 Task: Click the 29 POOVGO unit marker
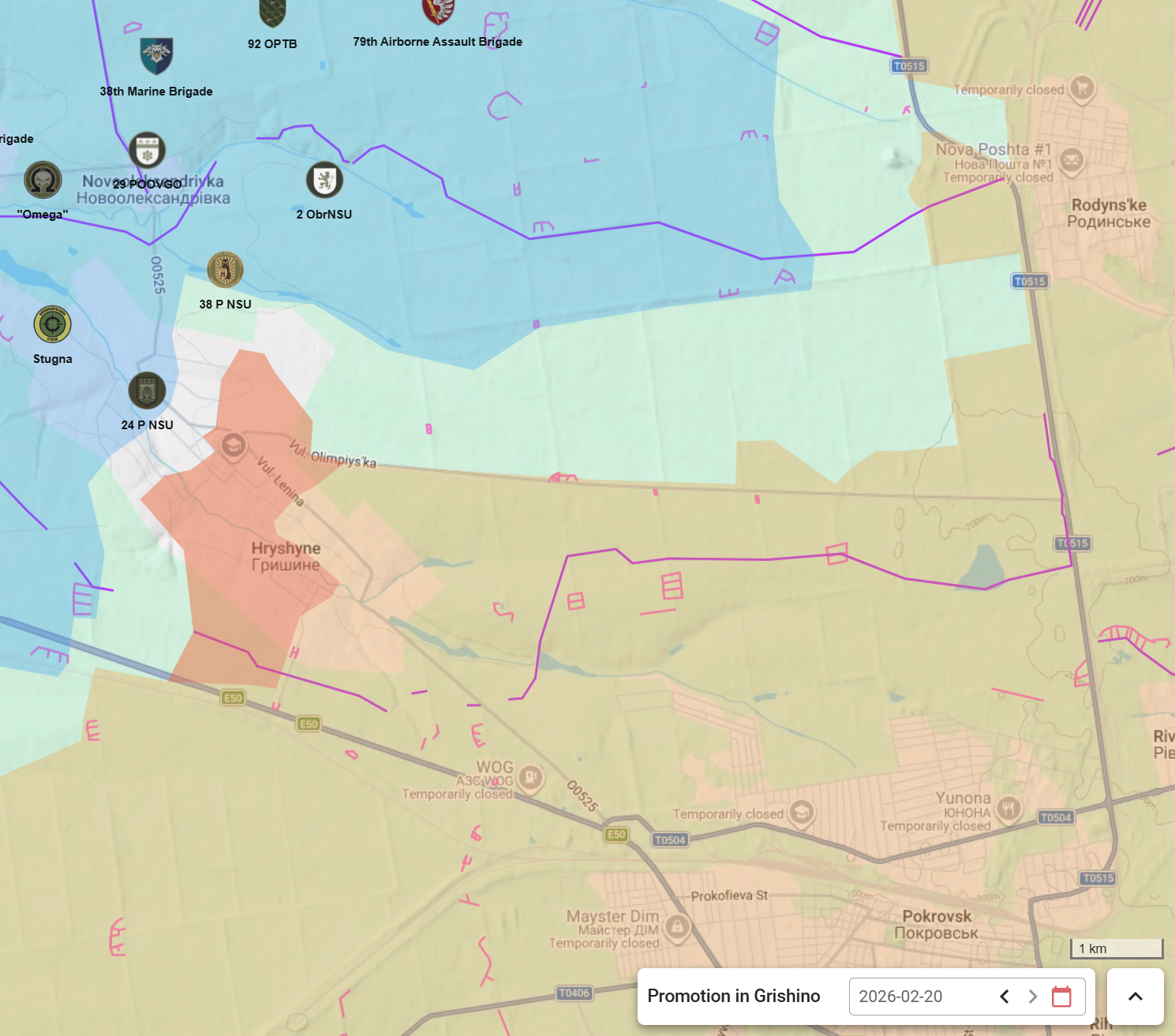click(147, 150)
